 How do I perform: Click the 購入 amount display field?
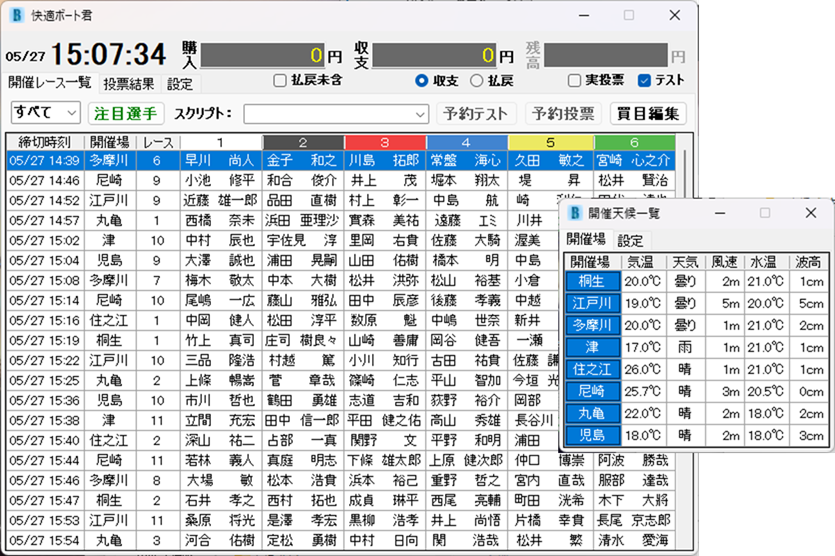coord(264,55)
